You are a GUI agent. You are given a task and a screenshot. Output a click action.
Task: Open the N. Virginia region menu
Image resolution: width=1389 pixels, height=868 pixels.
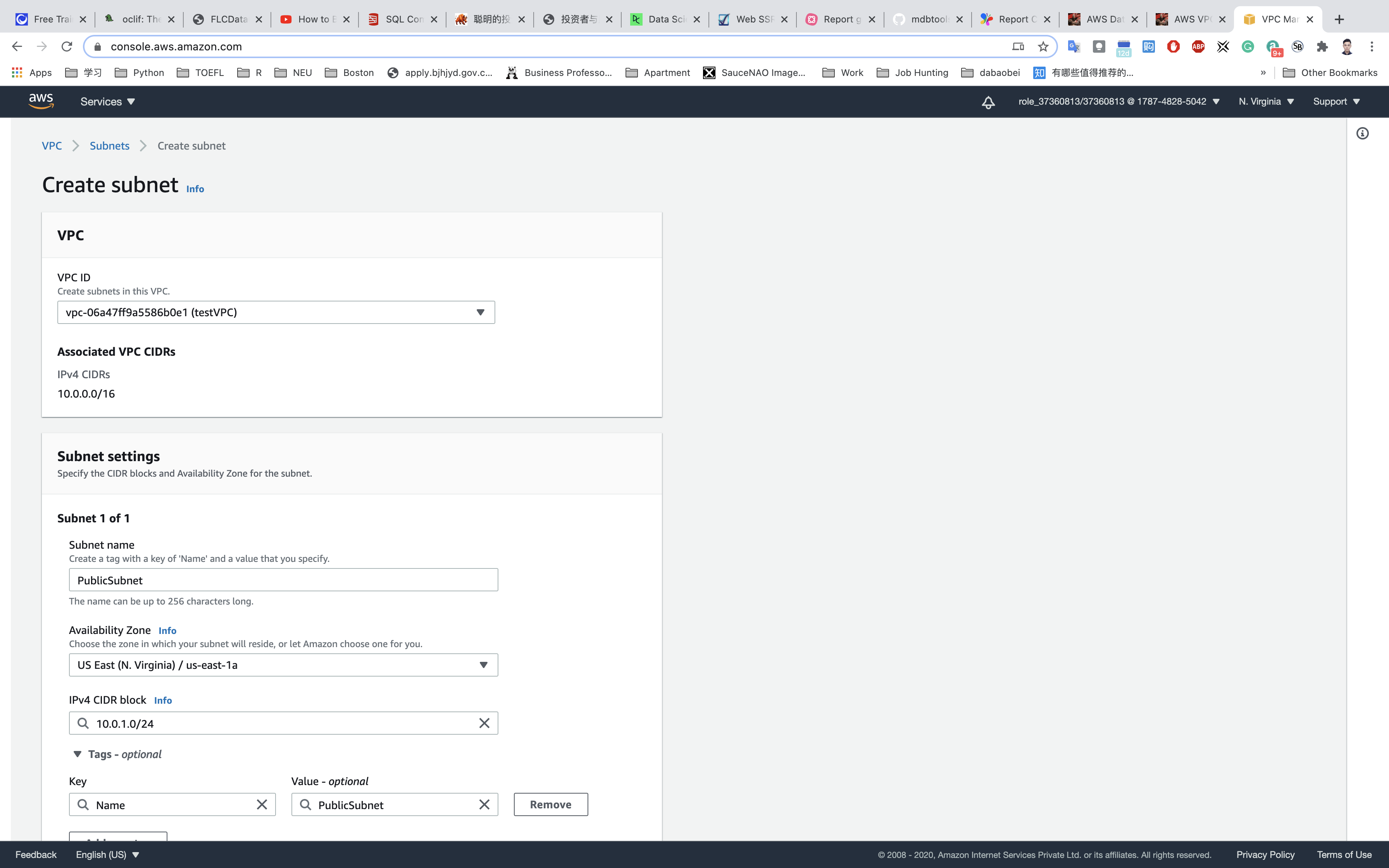1266,102
